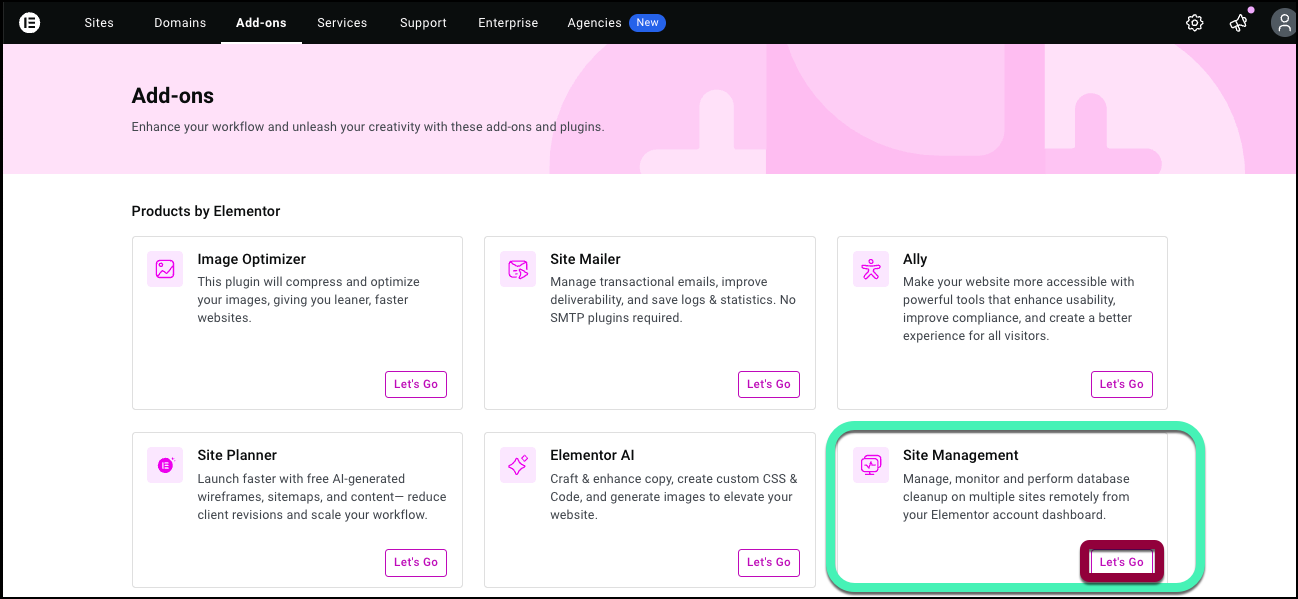Switch to the Services tab
This screenshot has width=1298, height=599.
[x=342, y=23]
